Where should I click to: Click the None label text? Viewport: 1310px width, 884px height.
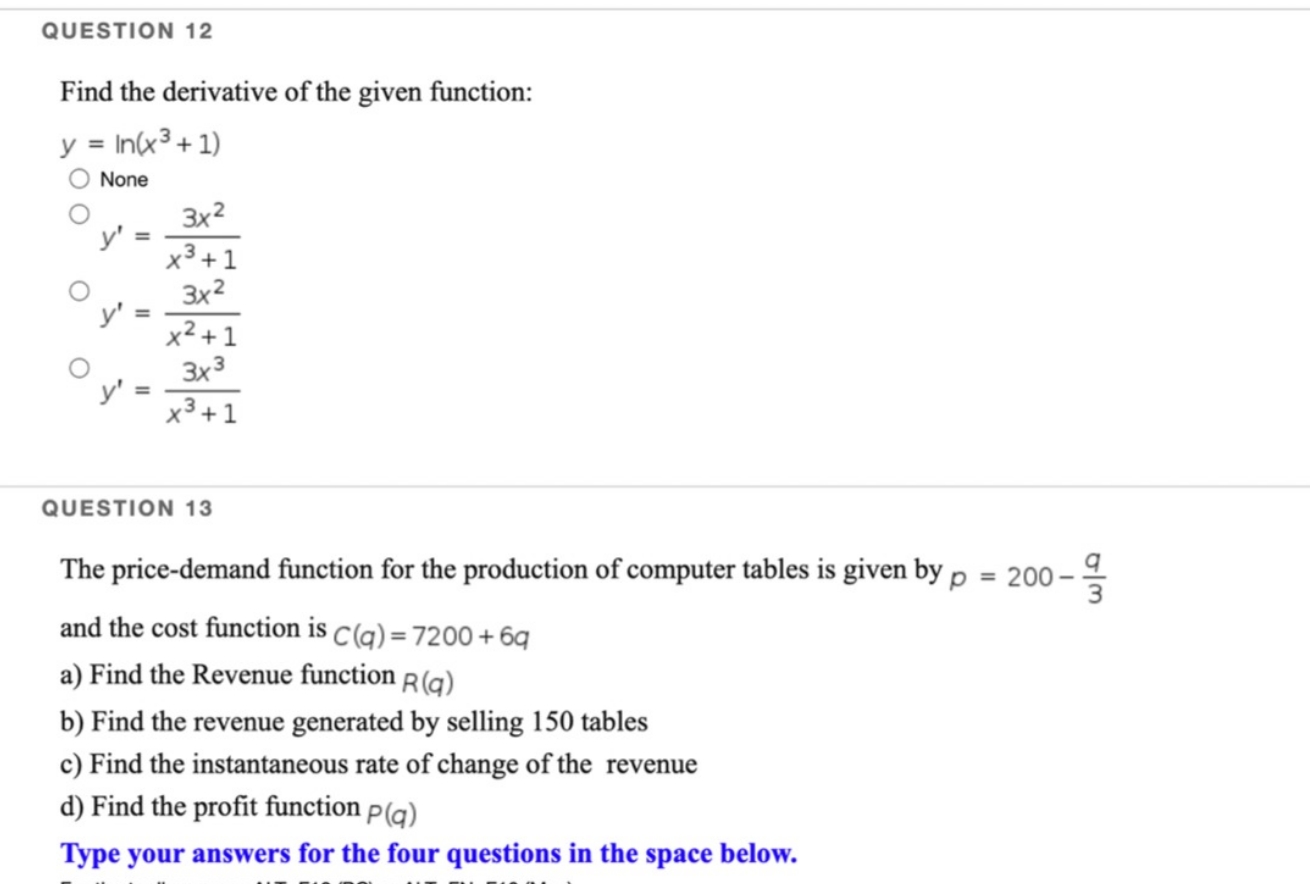click(124, 179)
